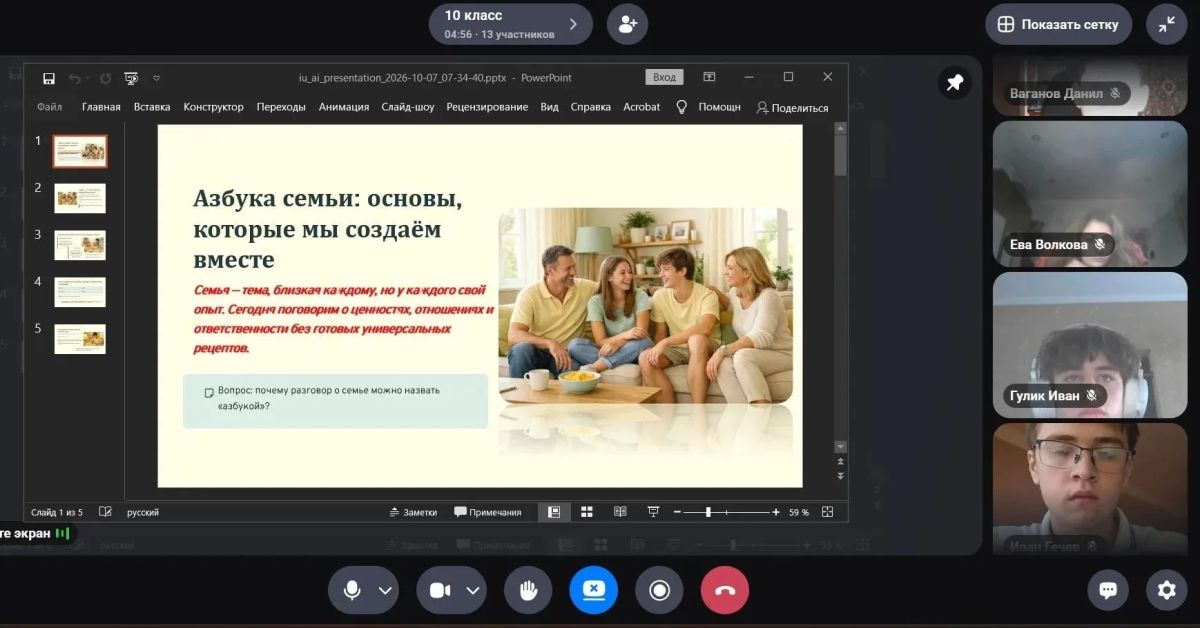Fit slide to window icon
1200x628 pixels.
click(827, 512)
